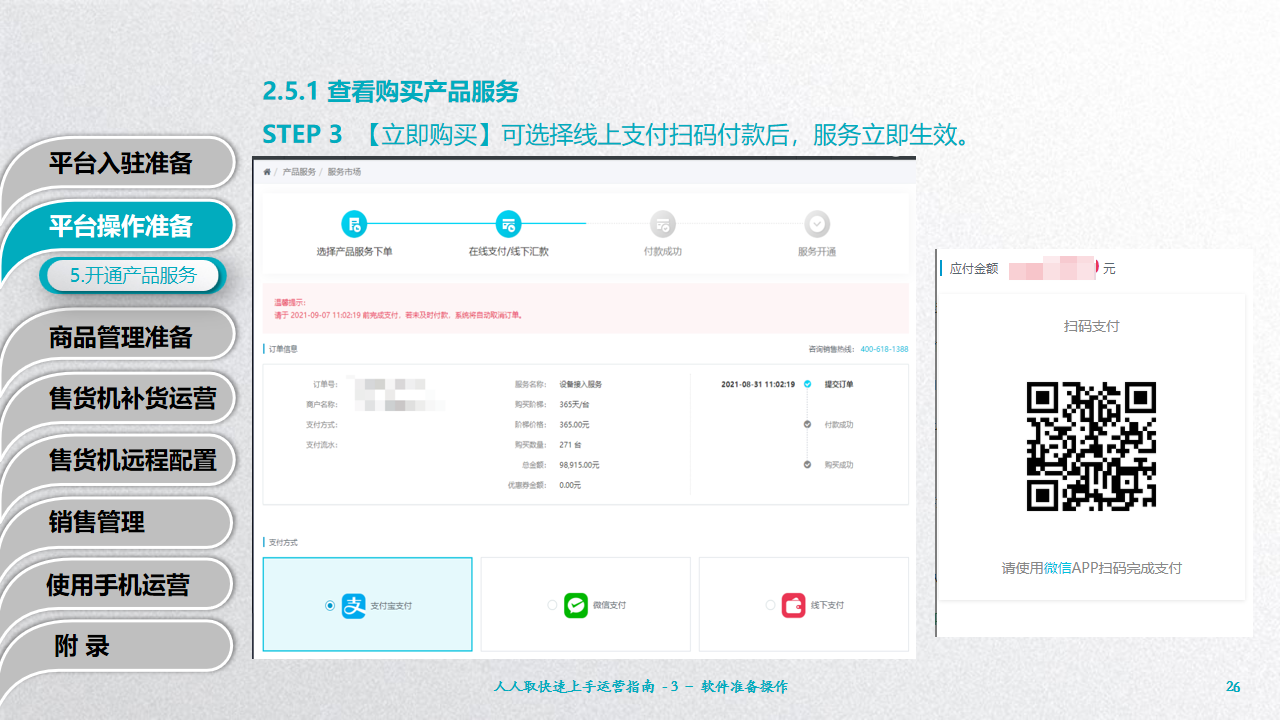Go to 商品管理准备 section
Image resolution: width=1280 pixels, height=720 pixels.
(120, 337)
